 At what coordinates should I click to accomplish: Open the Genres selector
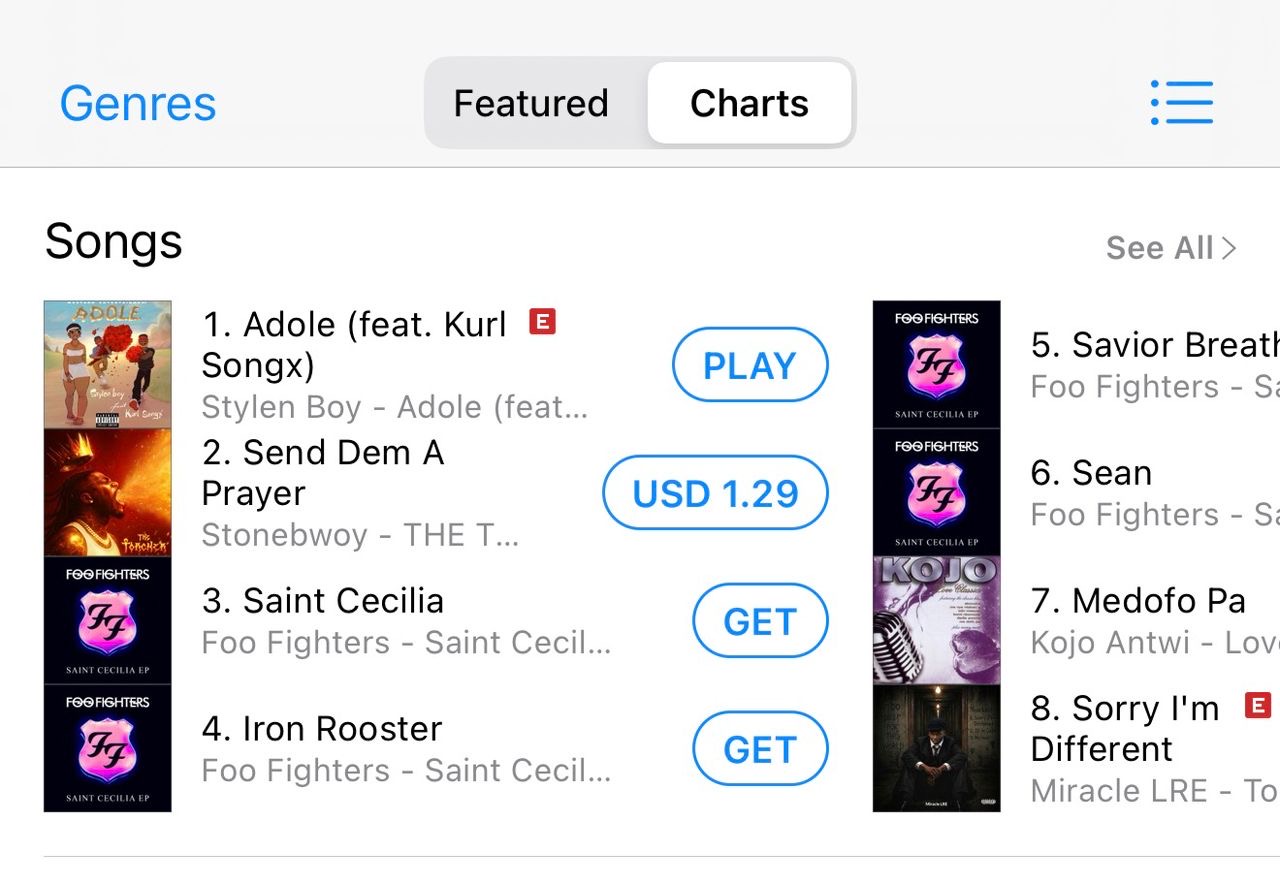138,104
